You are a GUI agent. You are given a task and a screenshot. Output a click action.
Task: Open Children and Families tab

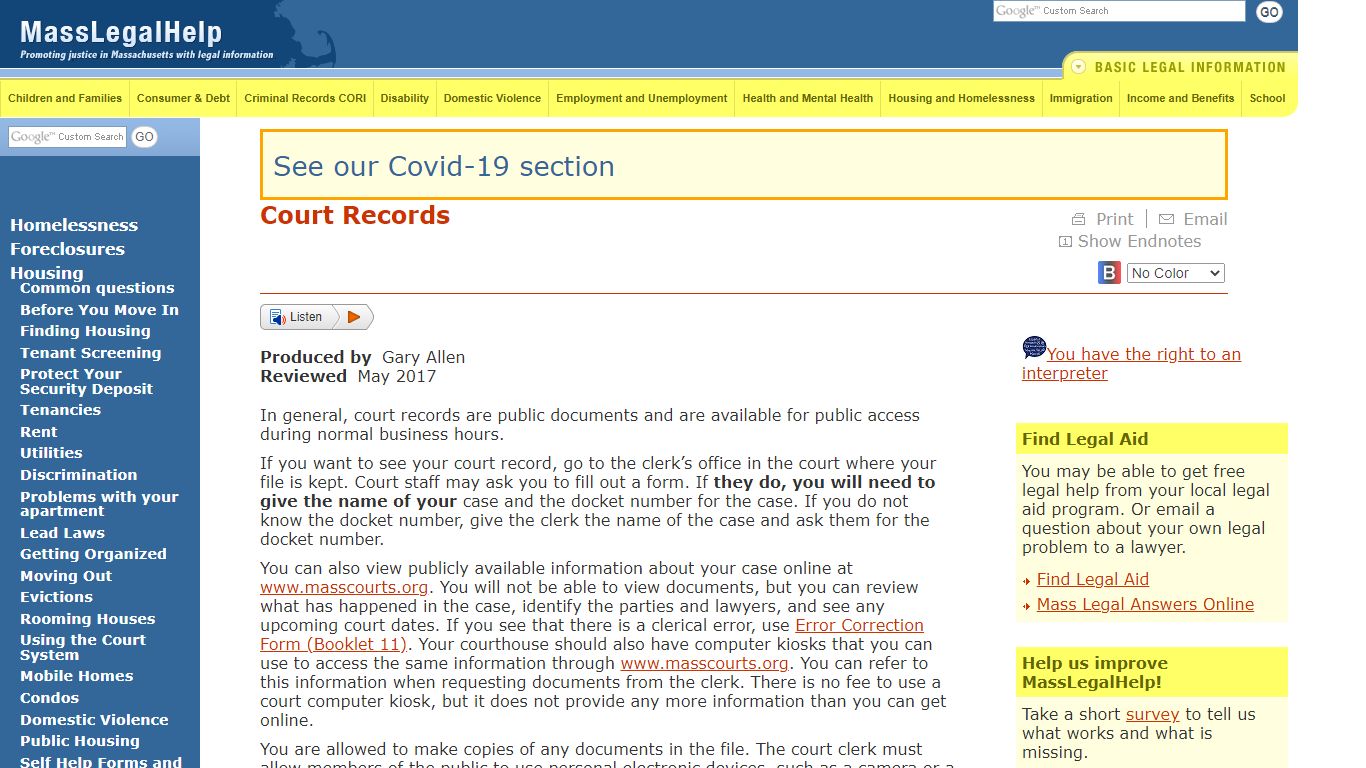click(65, 98)
